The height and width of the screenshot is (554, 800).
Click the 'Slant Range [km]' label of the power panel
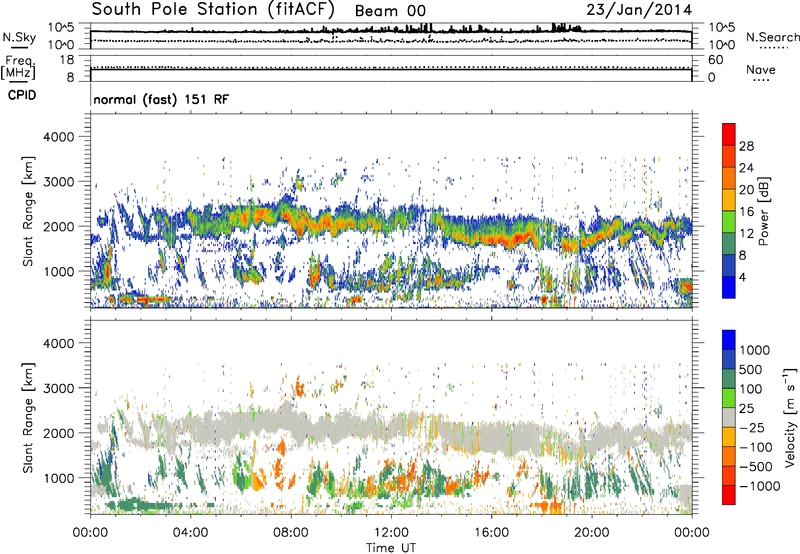click(28, 211)
